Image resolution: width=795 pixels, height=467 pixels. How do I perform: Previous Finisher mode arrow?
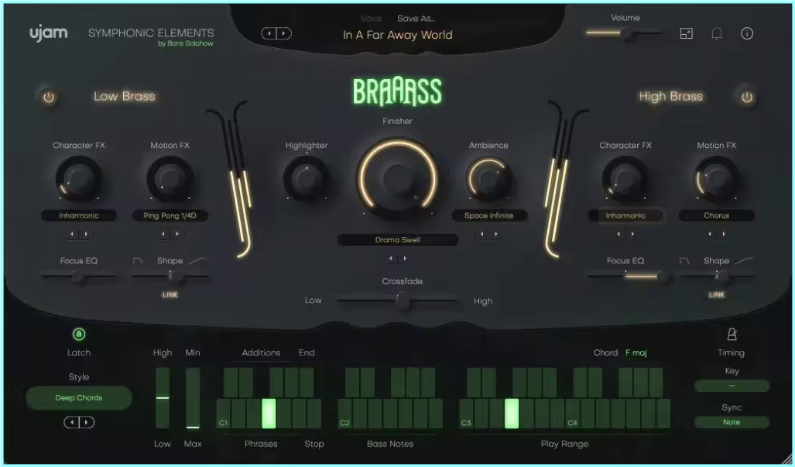pos(391,259)
